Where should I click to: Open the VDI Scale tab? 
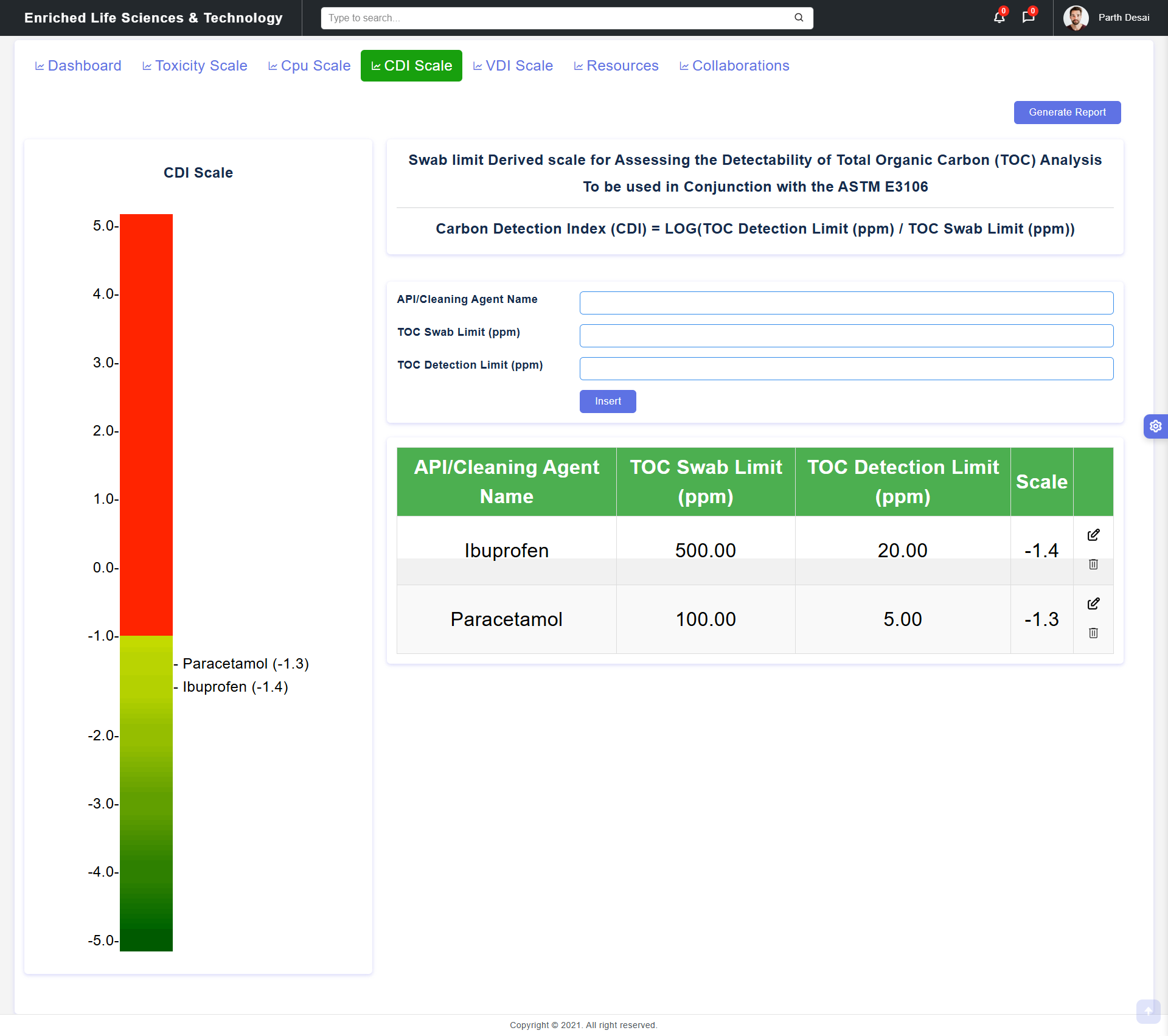pos(513,66)
